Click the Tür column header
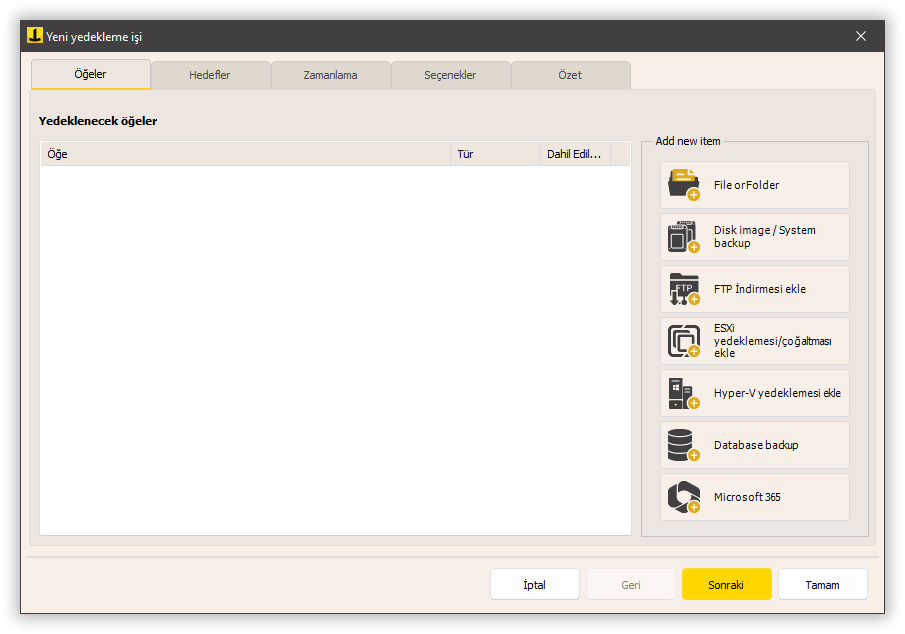This screenshot has height=634, width=905. [x=495, y=154]
